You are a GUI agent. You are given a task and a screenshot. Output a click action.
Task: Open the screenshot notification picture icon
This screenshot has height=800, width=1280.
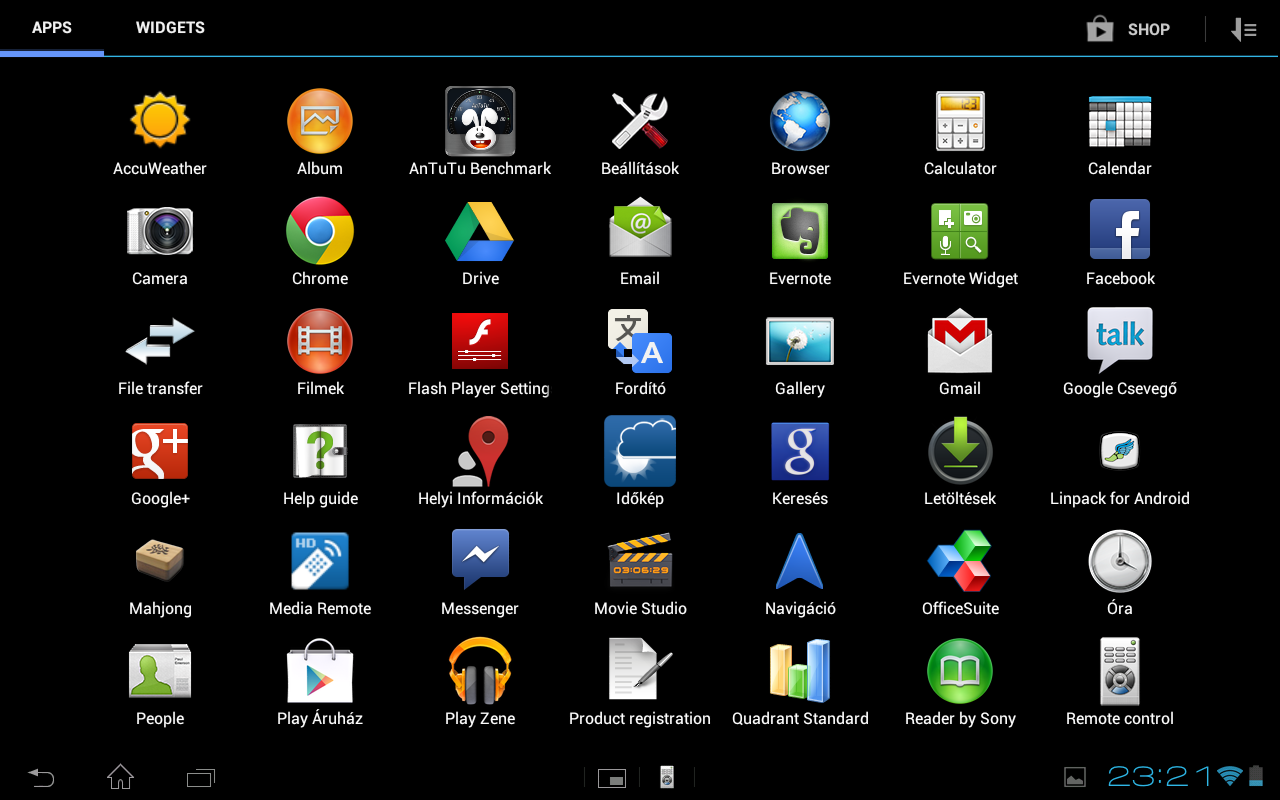[x=1075, y=777]
